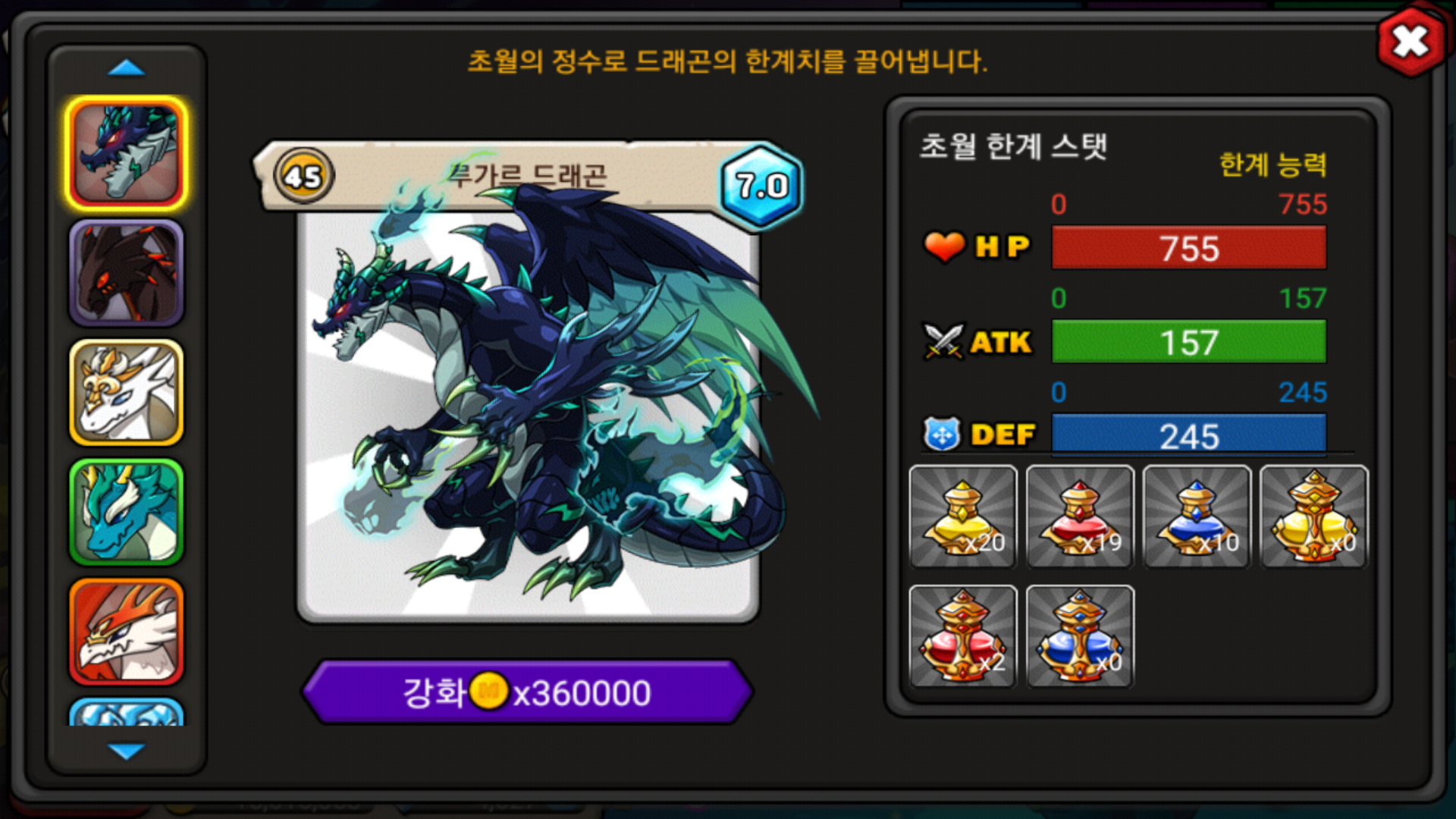Select the white-and-gold dragon portrait
This screenshot has height=819, width=1456.
(126, 392)
